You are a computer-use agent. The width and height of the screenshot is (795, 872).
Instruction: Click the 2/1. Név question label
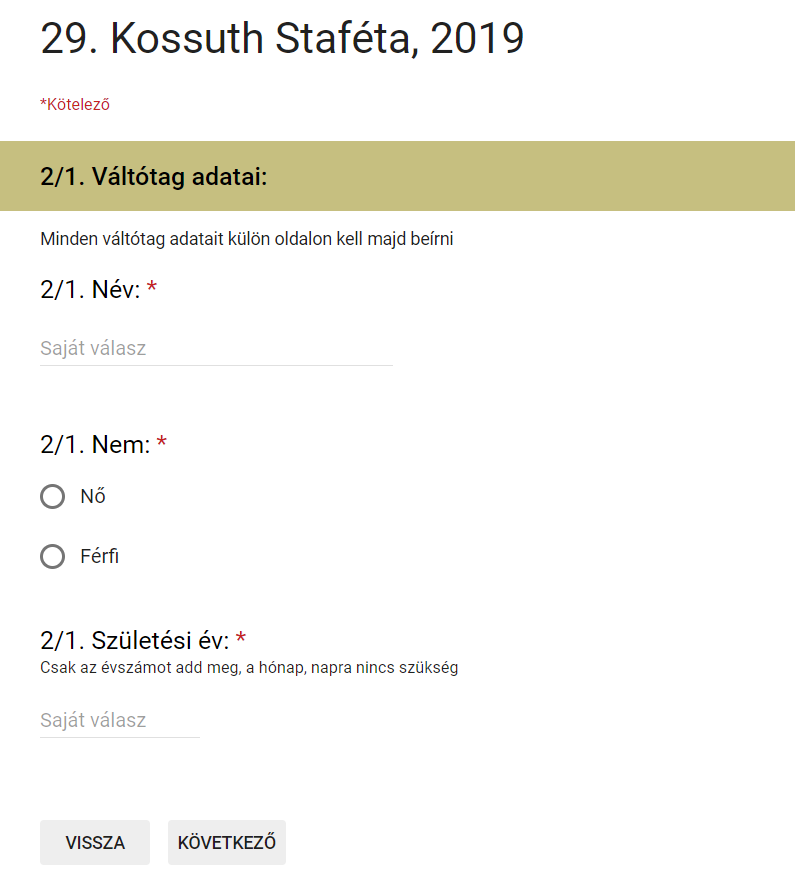(x=90, y=290)
